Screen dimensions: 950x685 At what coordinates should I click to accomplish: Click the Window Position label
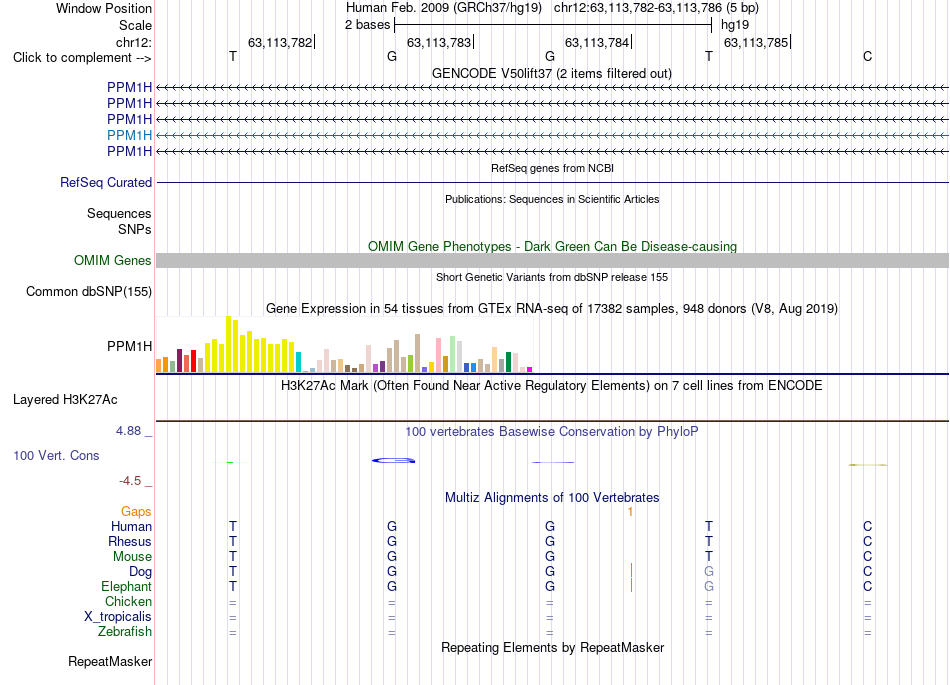(x=104, y=8)
